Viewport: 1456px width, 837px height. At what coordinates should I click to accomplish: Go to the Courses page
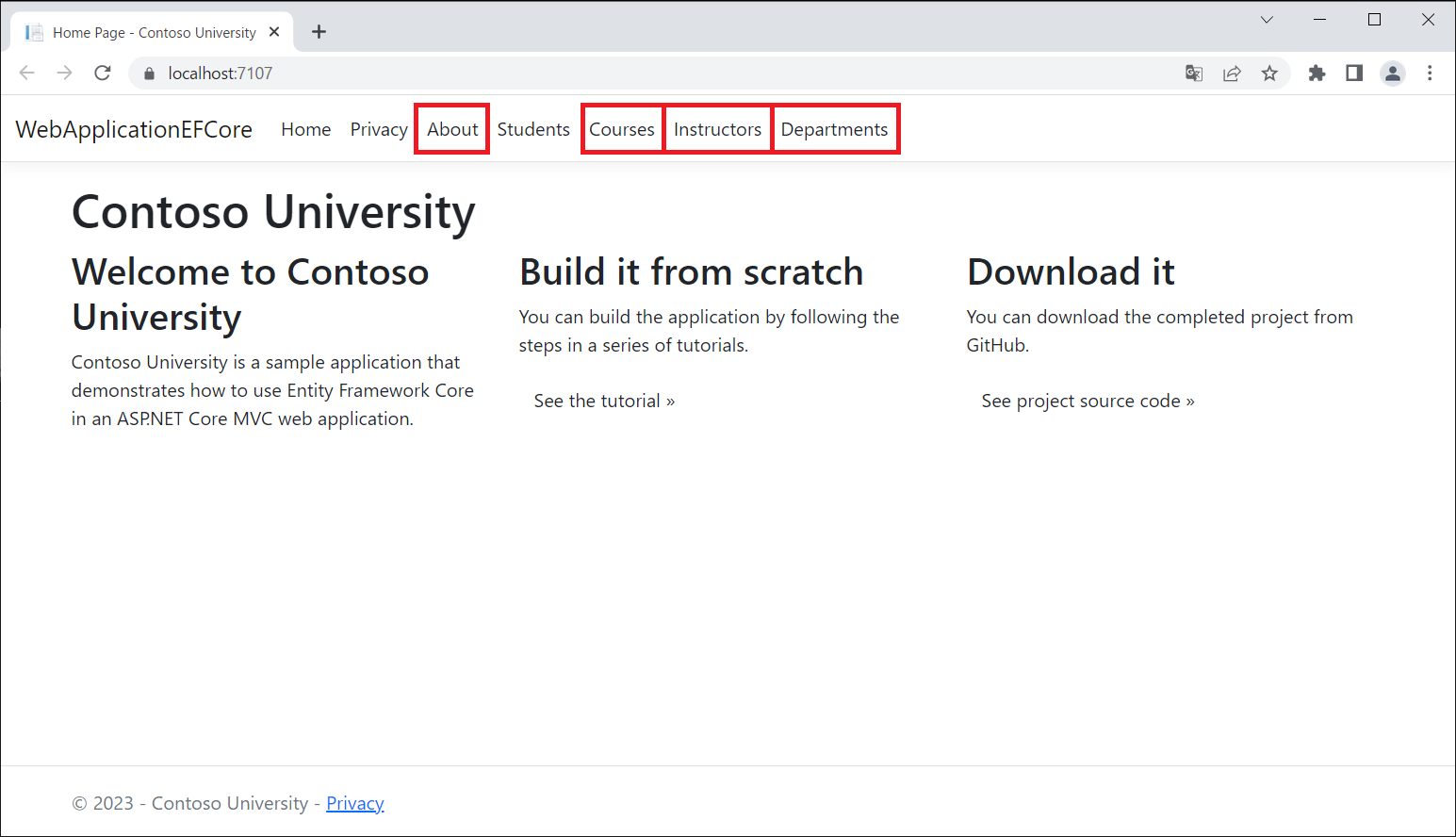coord(622,129)
